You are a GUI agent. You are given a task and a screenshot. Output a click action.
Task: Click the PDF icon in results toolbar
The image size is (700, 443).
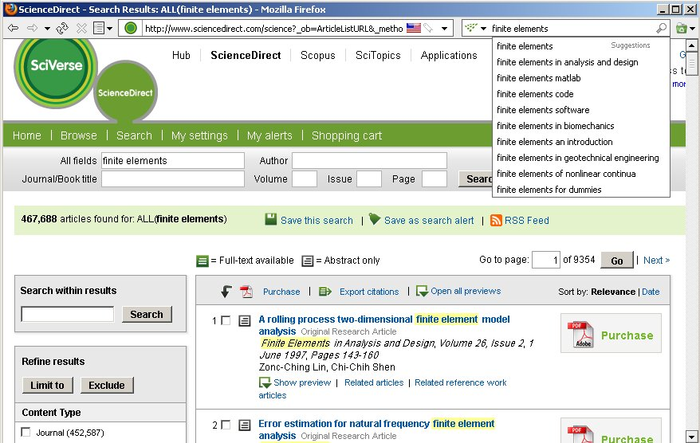tap(246, 292)
